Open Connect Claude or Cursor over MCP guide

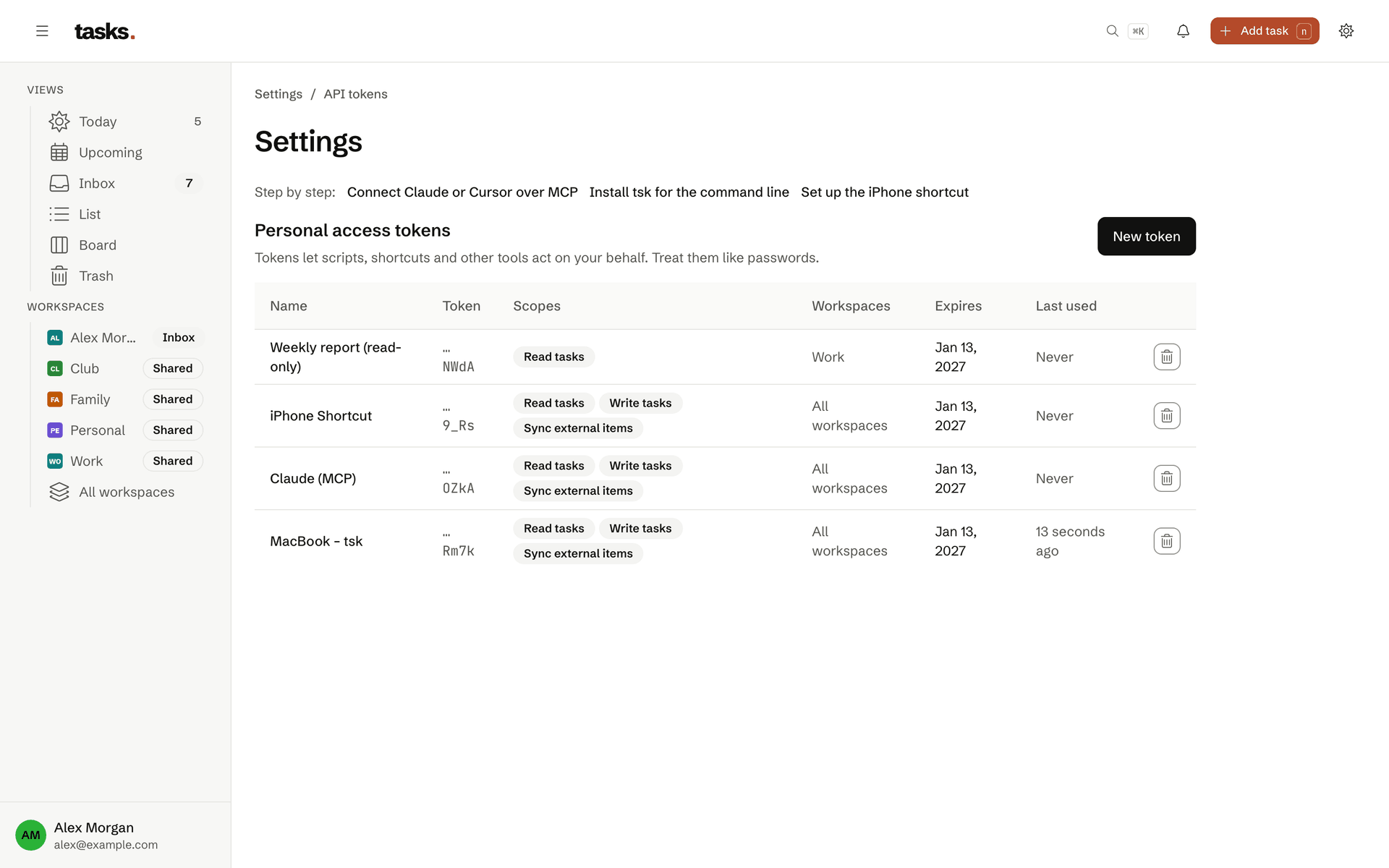(462, 192)
